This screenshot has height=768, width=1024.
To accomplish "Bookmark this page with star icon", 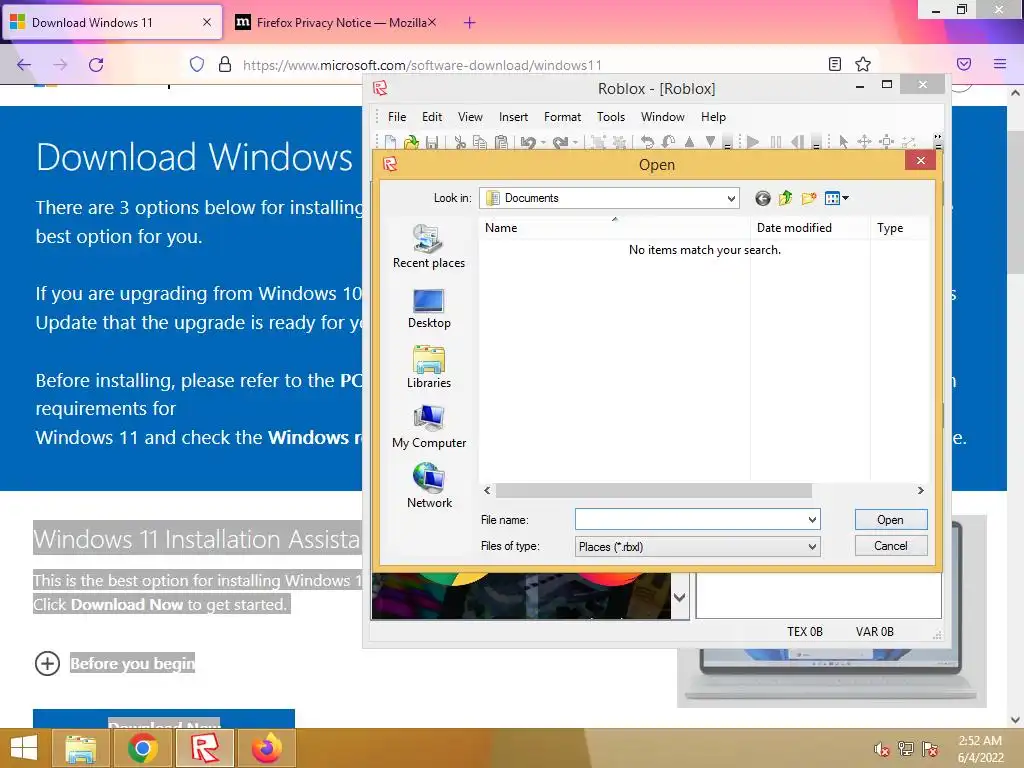I will tap(863, 64).
